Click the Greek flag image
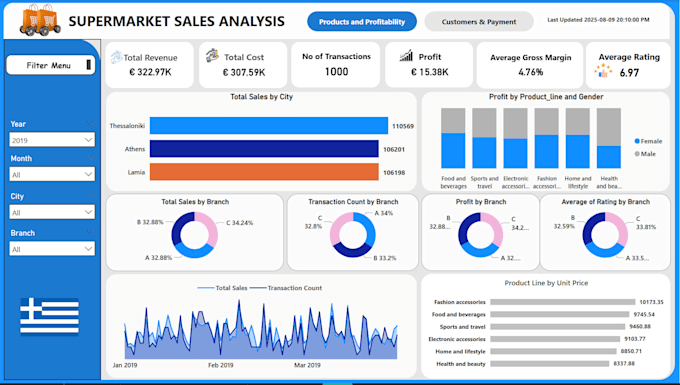The width and height of the screenshot is (680, 385). [x=49, y=316]
